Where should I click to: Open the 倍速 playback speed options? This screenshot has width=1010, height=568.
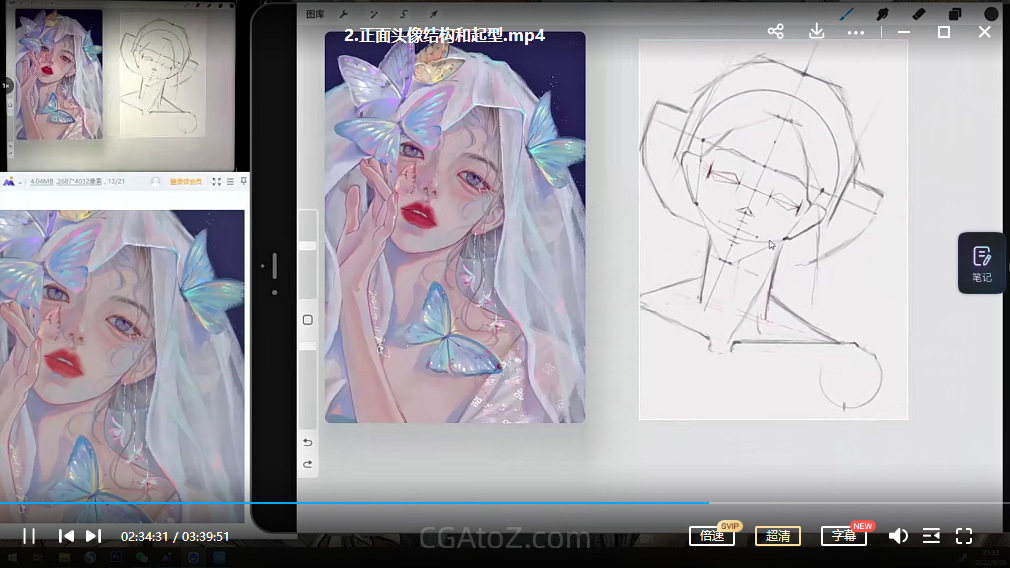coord(712,536)
